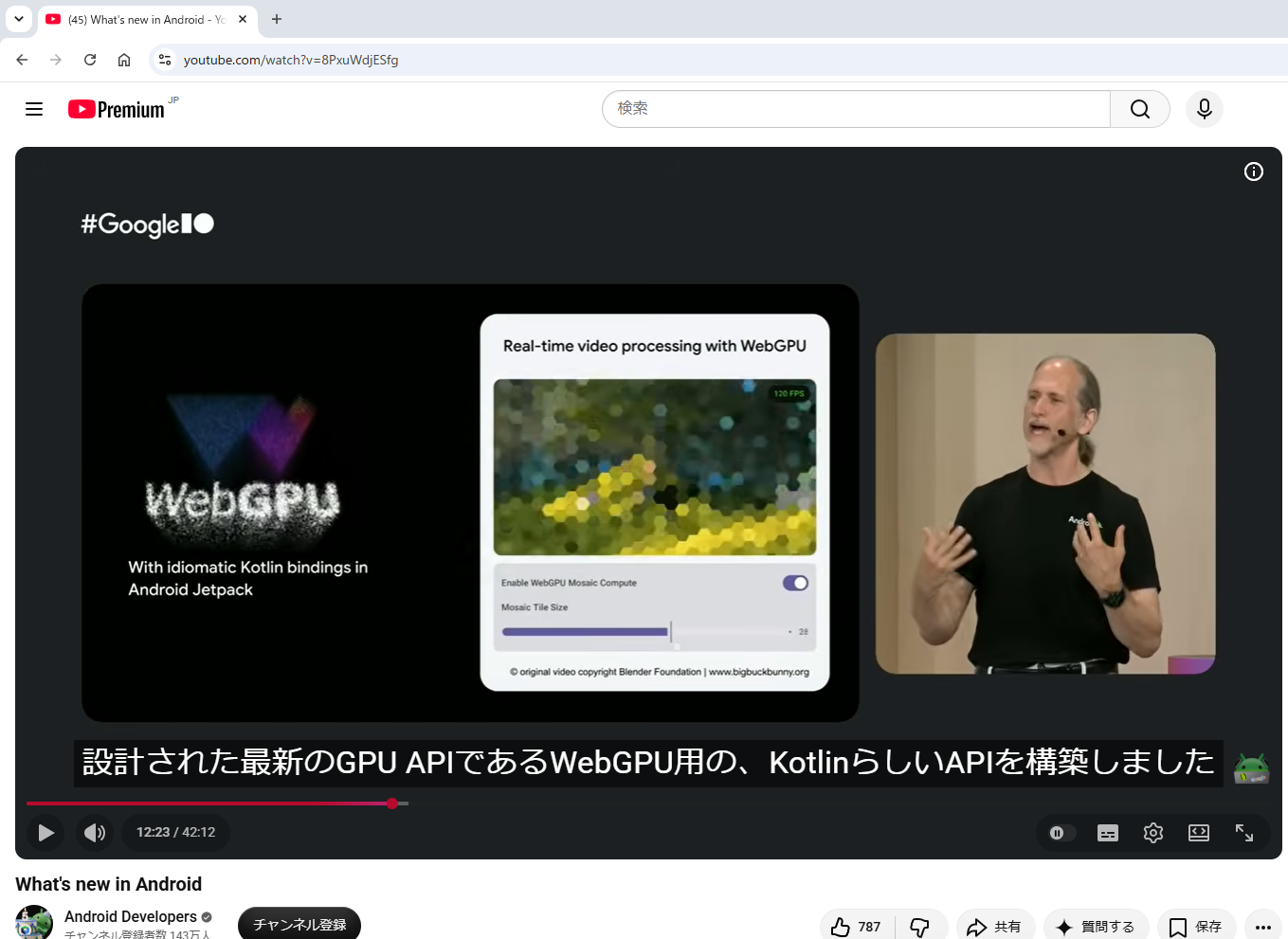
Task: Open the browser home page
Action: (x=124, y=60)
